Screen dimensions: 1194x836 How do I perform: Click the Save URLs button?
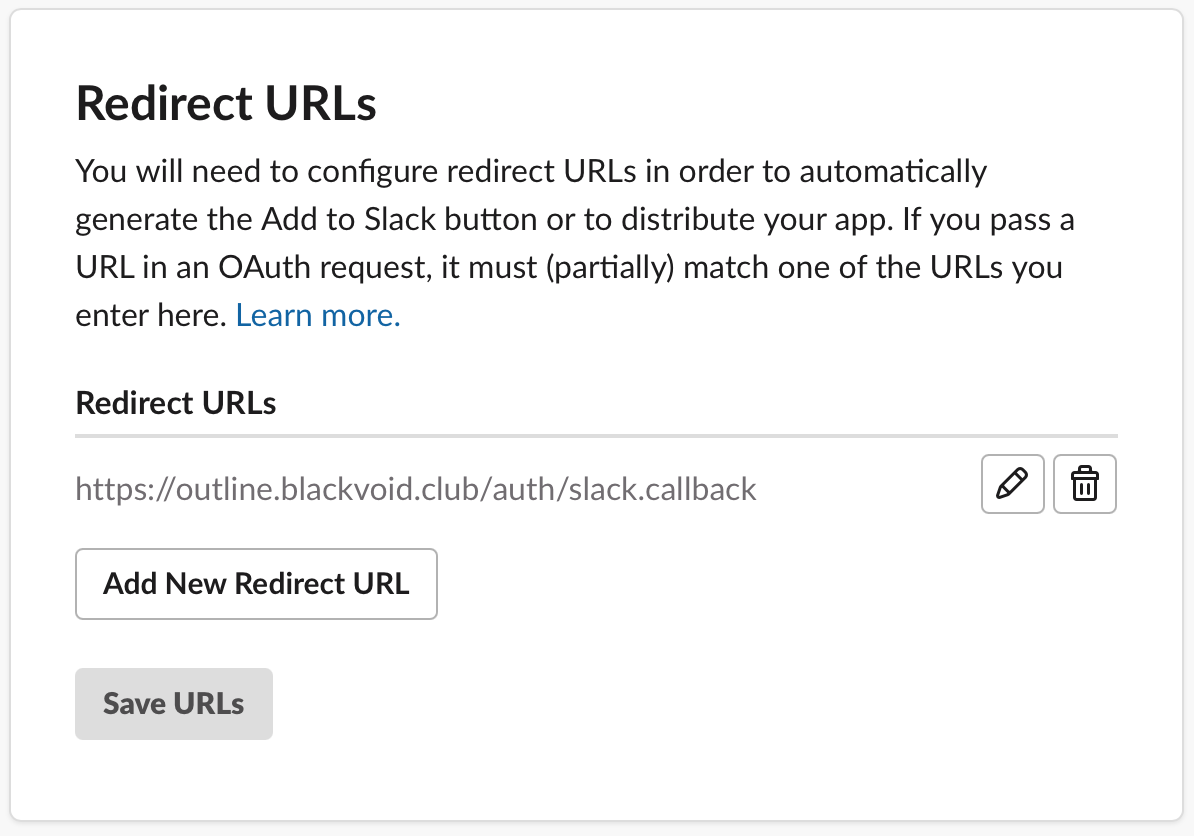[x=173, y=703]
